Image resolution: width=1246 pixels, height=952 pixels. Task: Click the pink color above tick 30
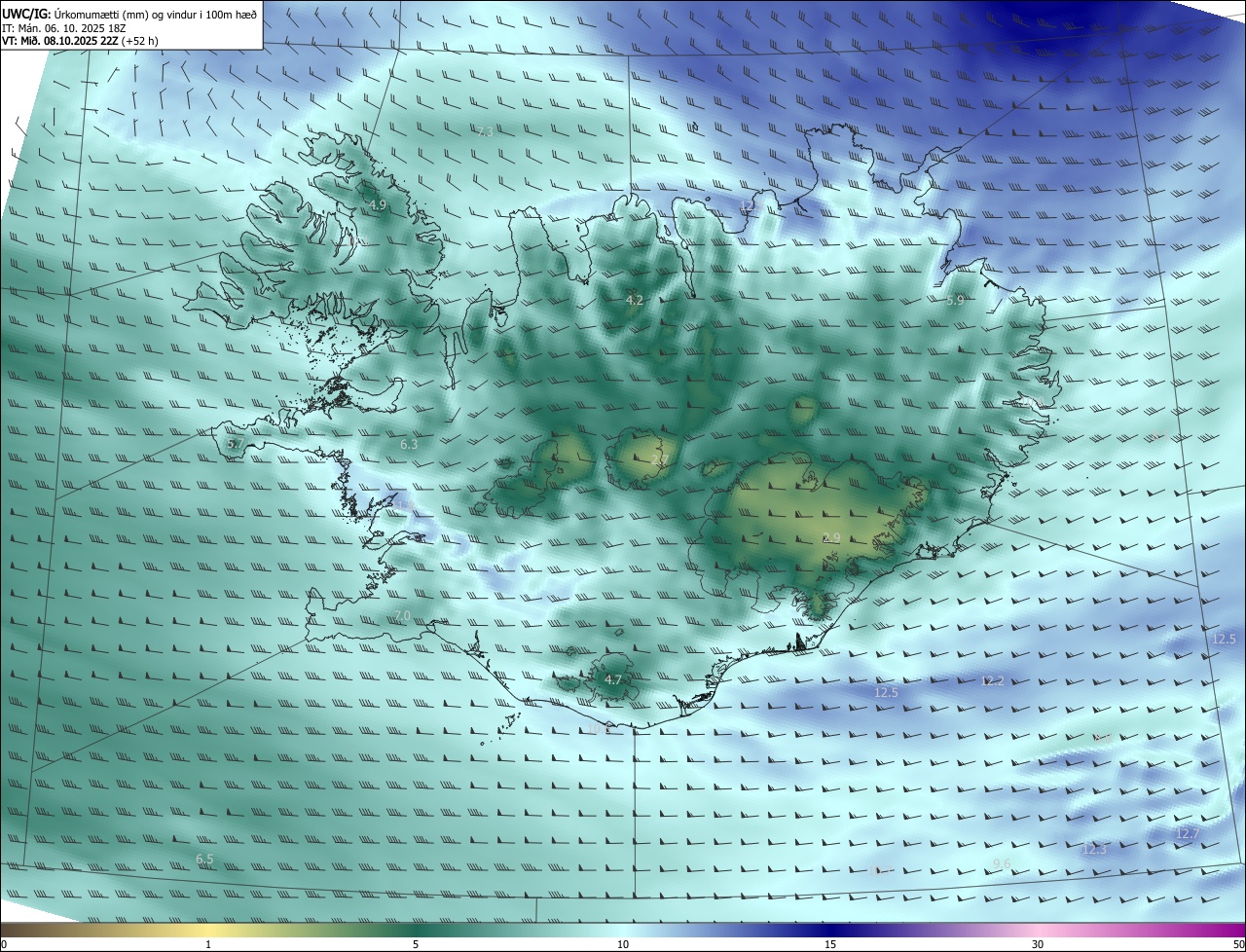point(1038,931)
